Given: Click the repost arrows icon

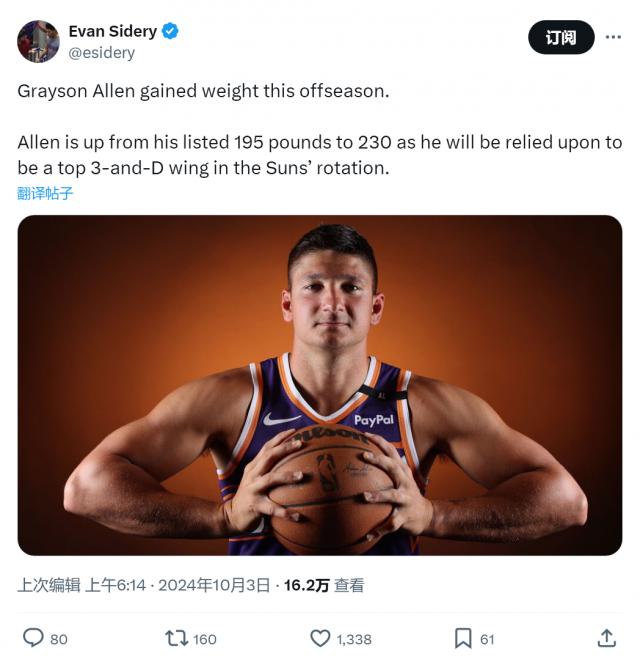Looking at the screenshot, I should [x=176, y=638].
